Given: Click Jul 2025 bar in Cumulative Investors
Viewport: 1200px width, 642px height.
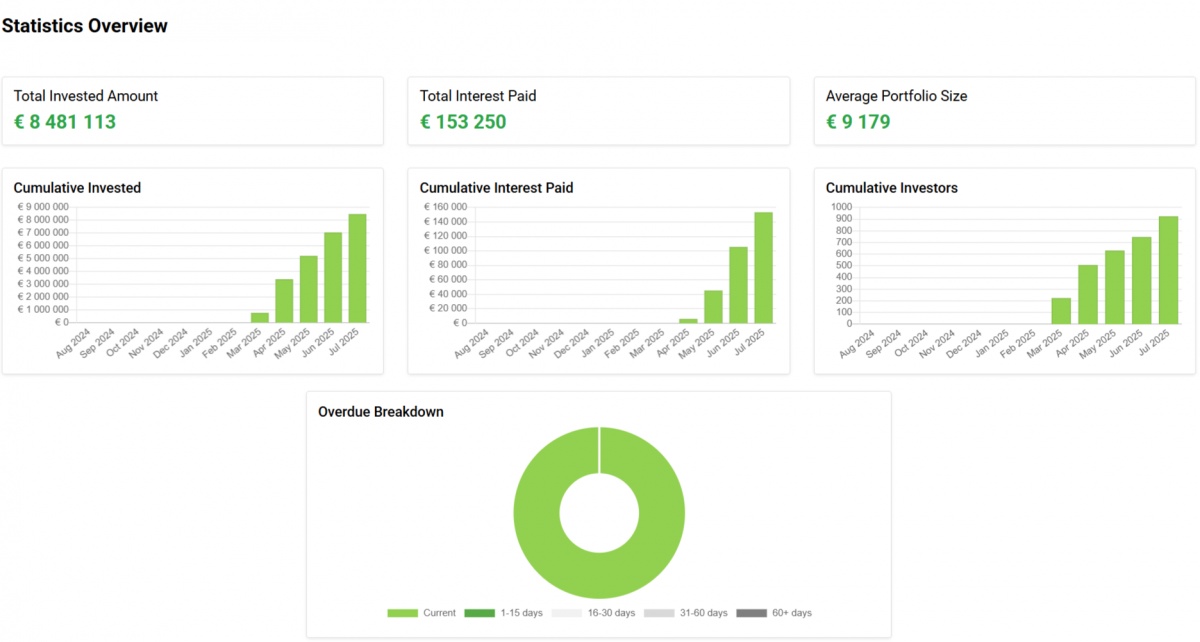Looking at the screenshot, I should [x=1168, y=270].
